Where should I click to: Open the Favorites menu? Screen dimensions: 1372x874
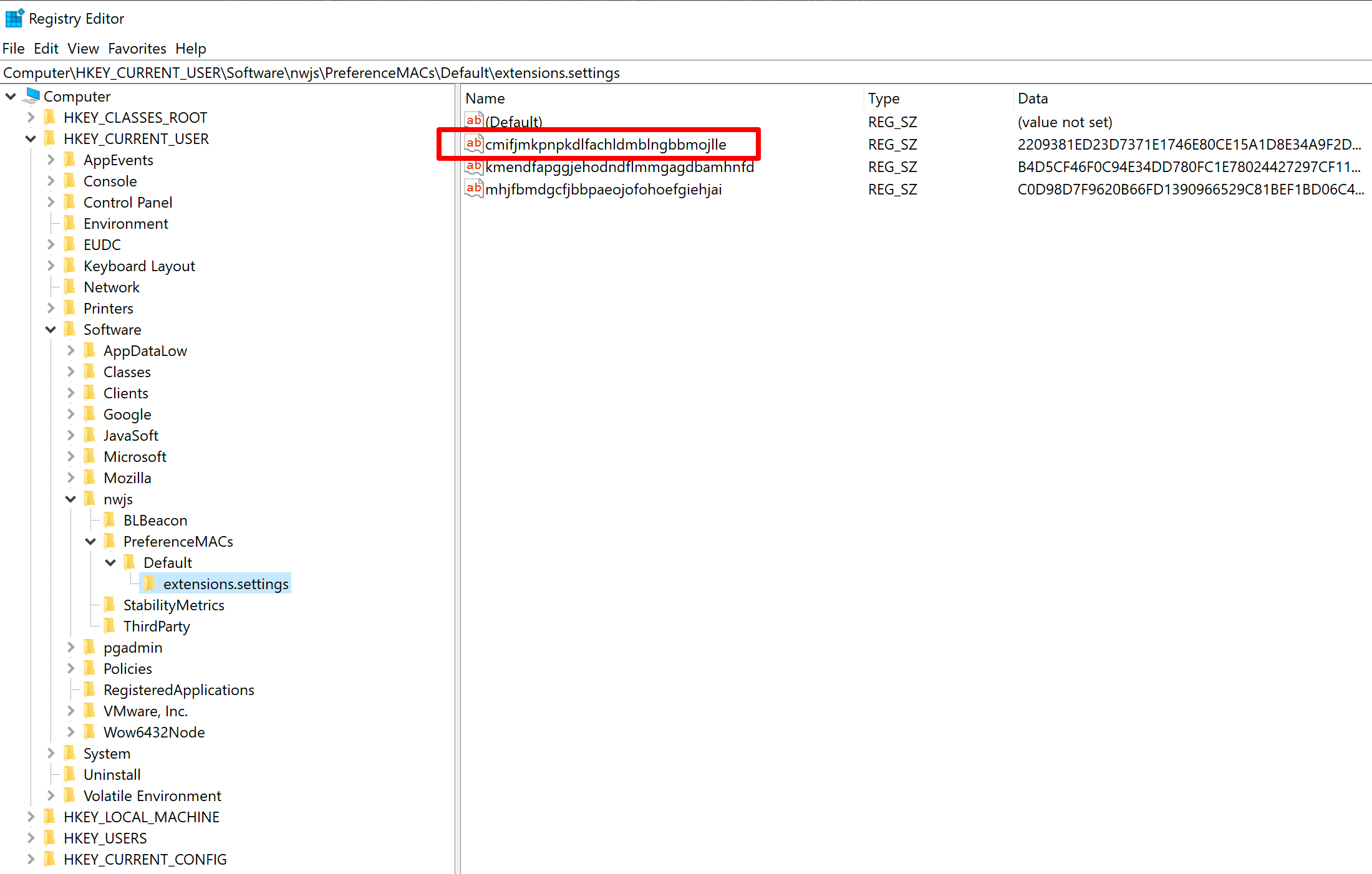137,49
